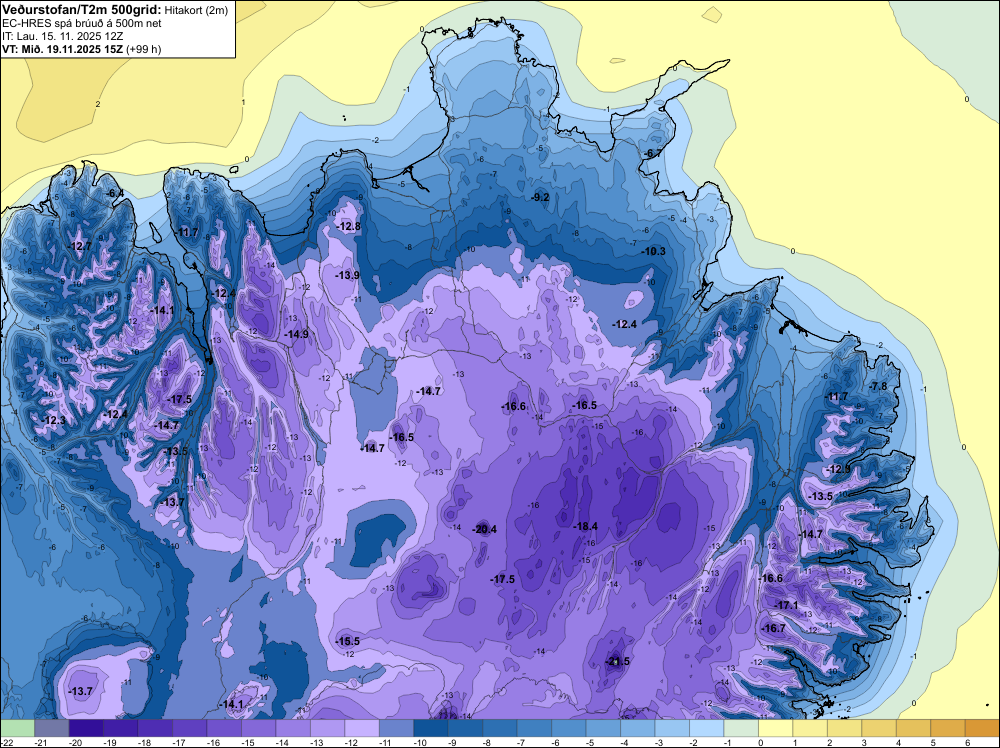1000x748 pixels.
Task: Click the map title 'Veðurstofan/T2m 500grid:'
Action: (82, 10)
